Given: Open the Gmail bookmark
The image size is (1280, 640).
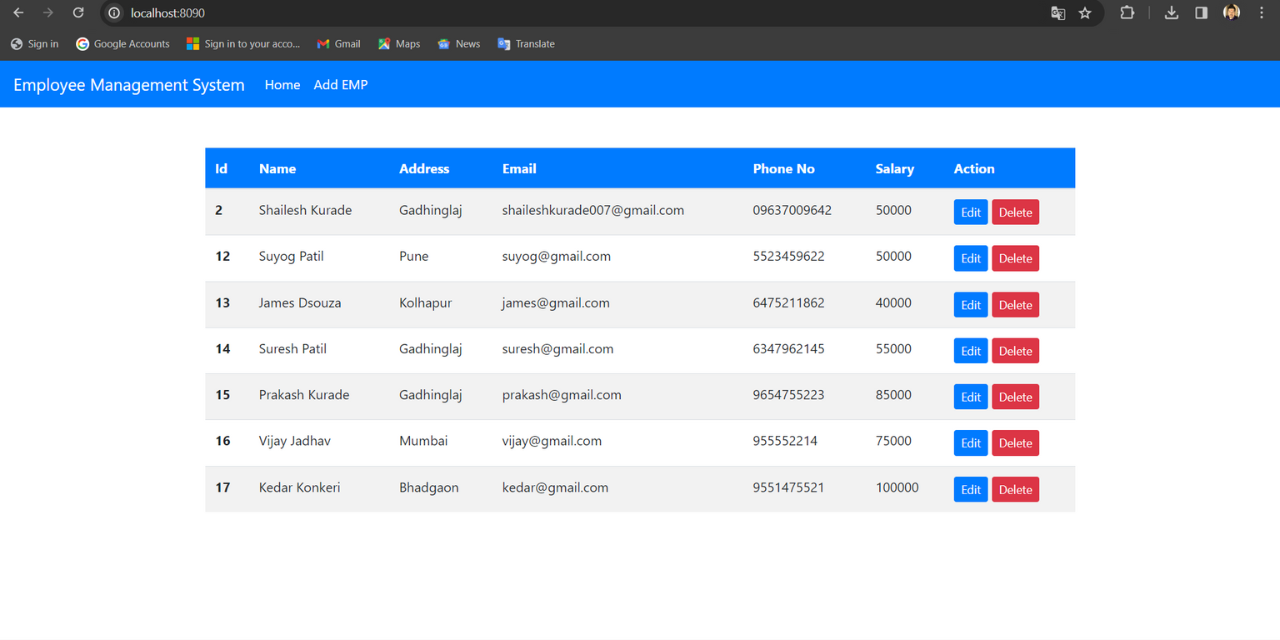Looking at the screenshot, I should (338, 43).
